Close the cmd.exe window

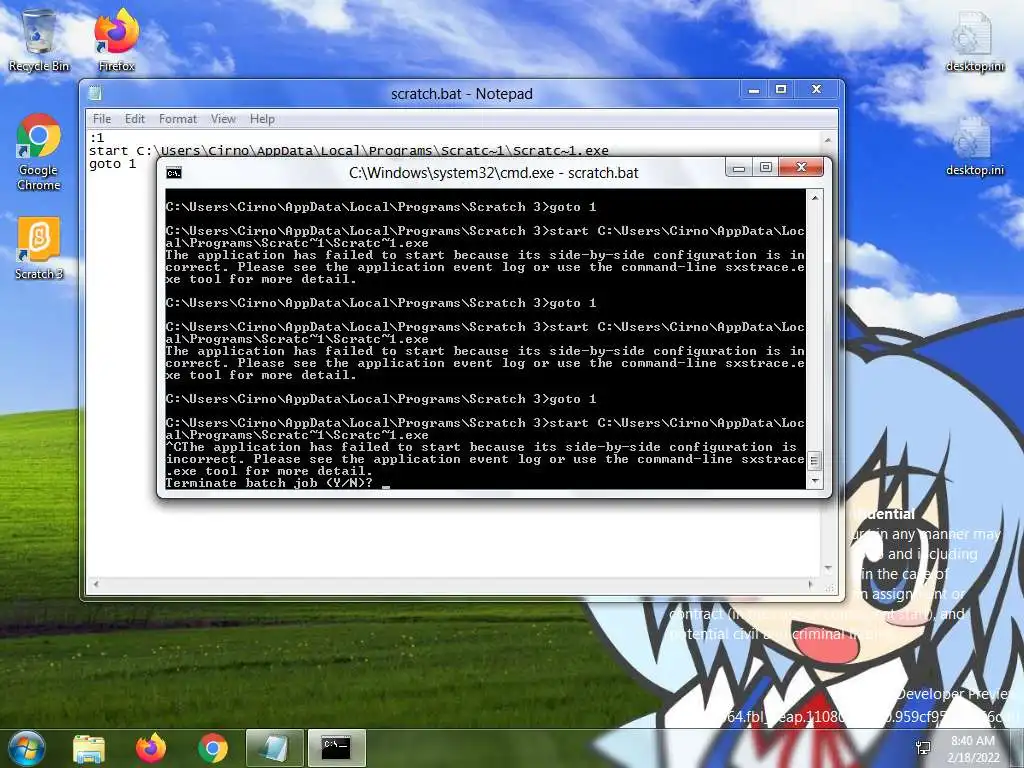802,168
